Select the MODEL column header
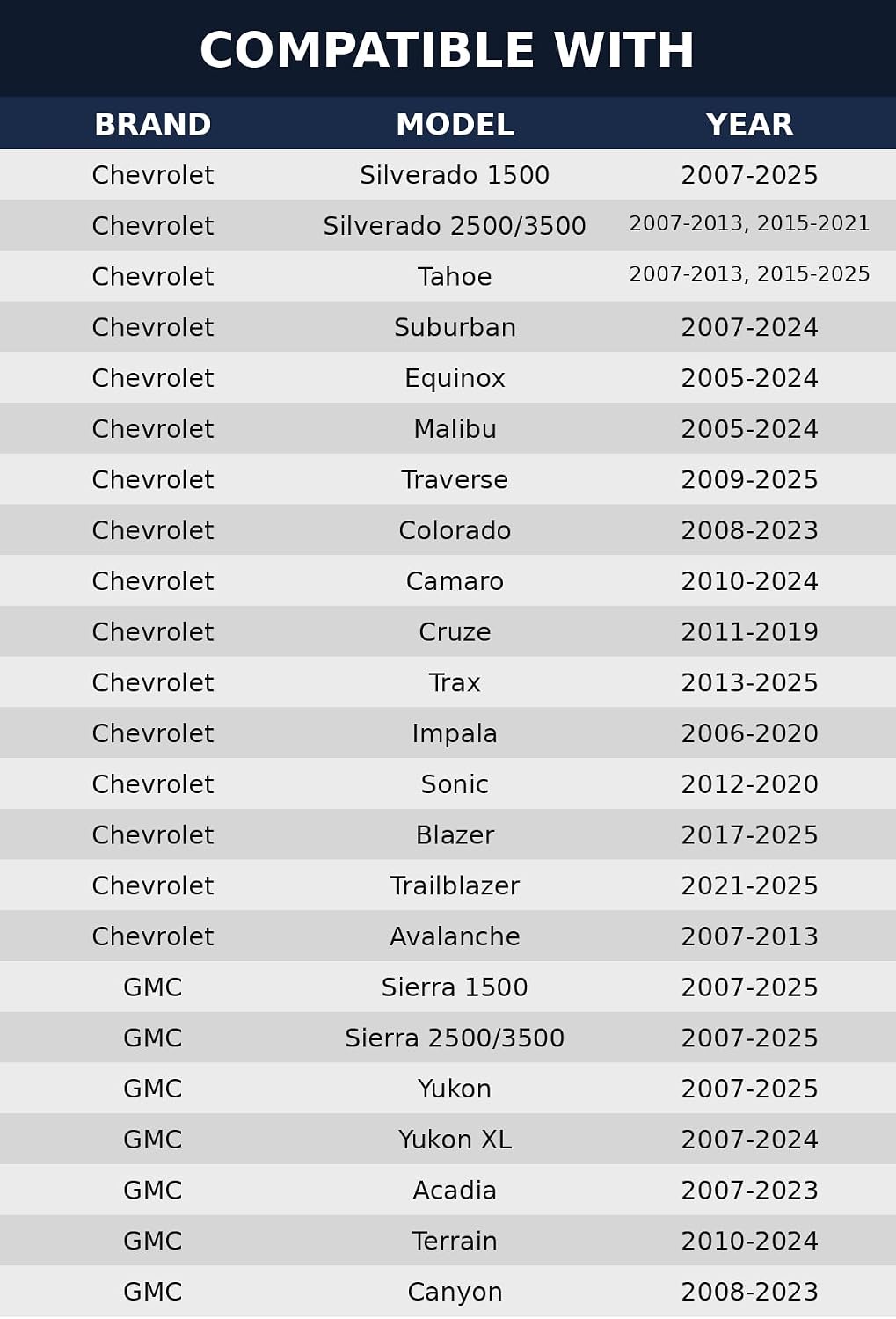Image resolution: width=896 pixels, height=1319 pixels. tap(455, 124)
